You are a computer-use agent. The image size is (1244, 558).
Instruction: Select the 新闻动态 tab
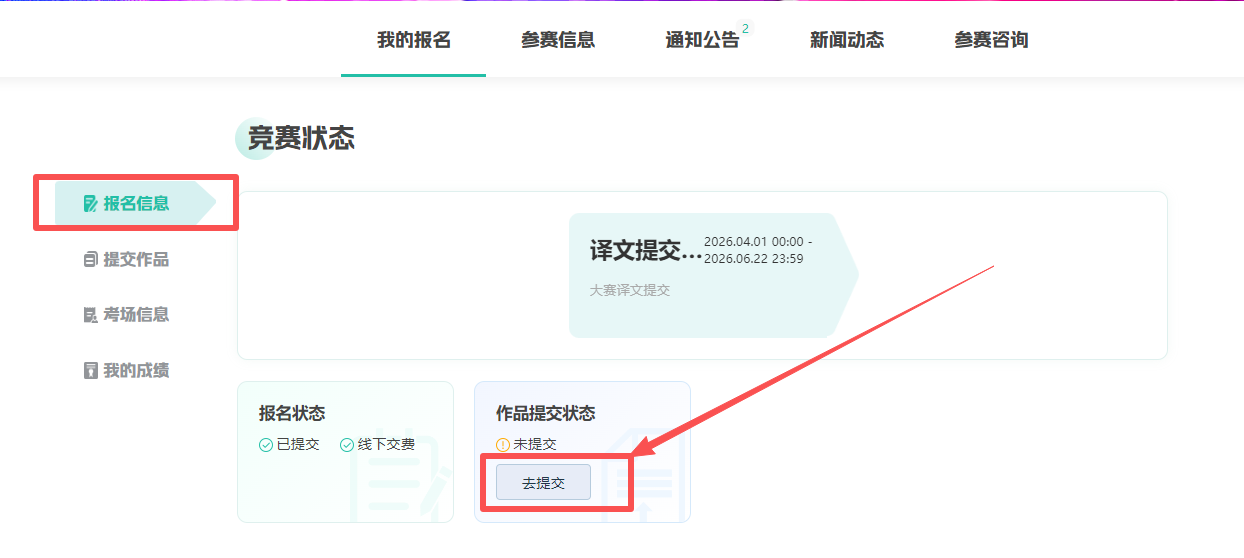(x=847, y=40)
